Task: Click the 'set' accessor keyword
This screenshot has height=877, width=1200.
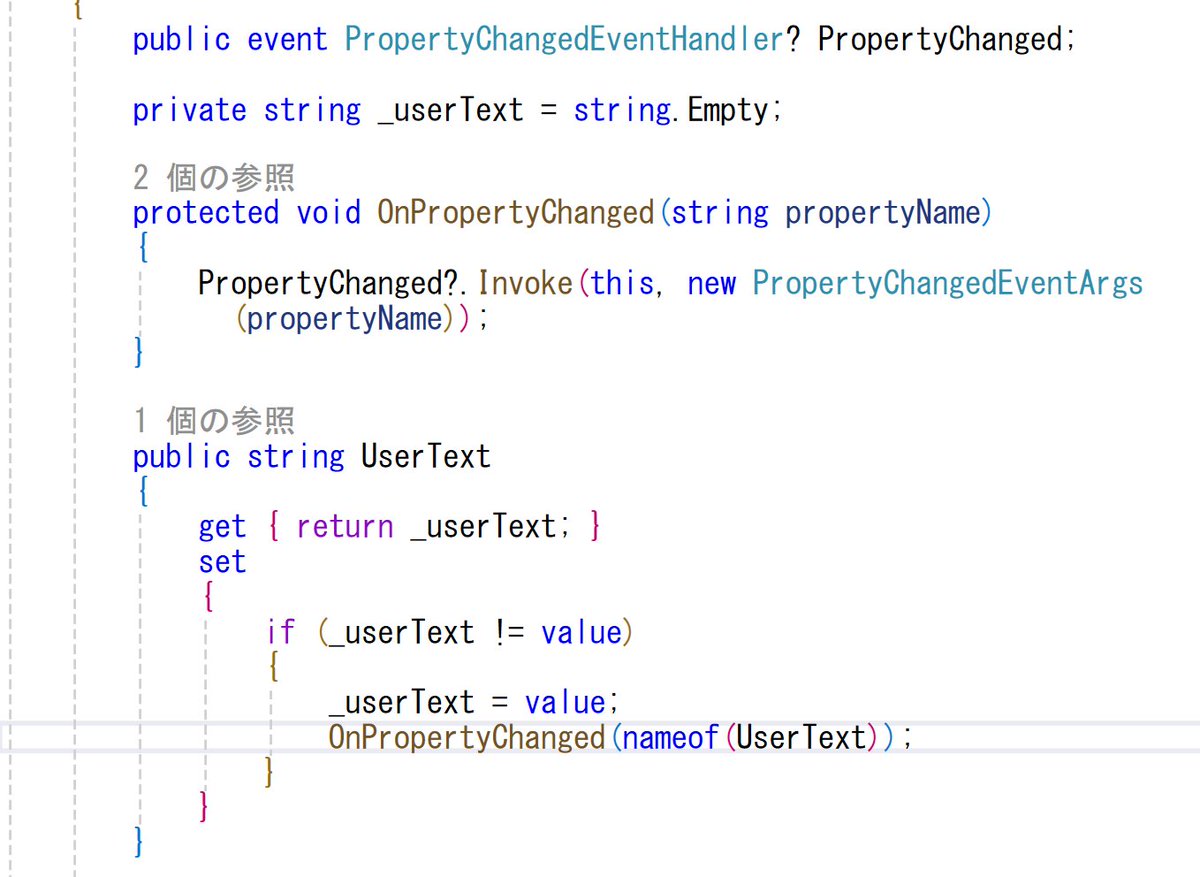Action: [x=222, y=562]
